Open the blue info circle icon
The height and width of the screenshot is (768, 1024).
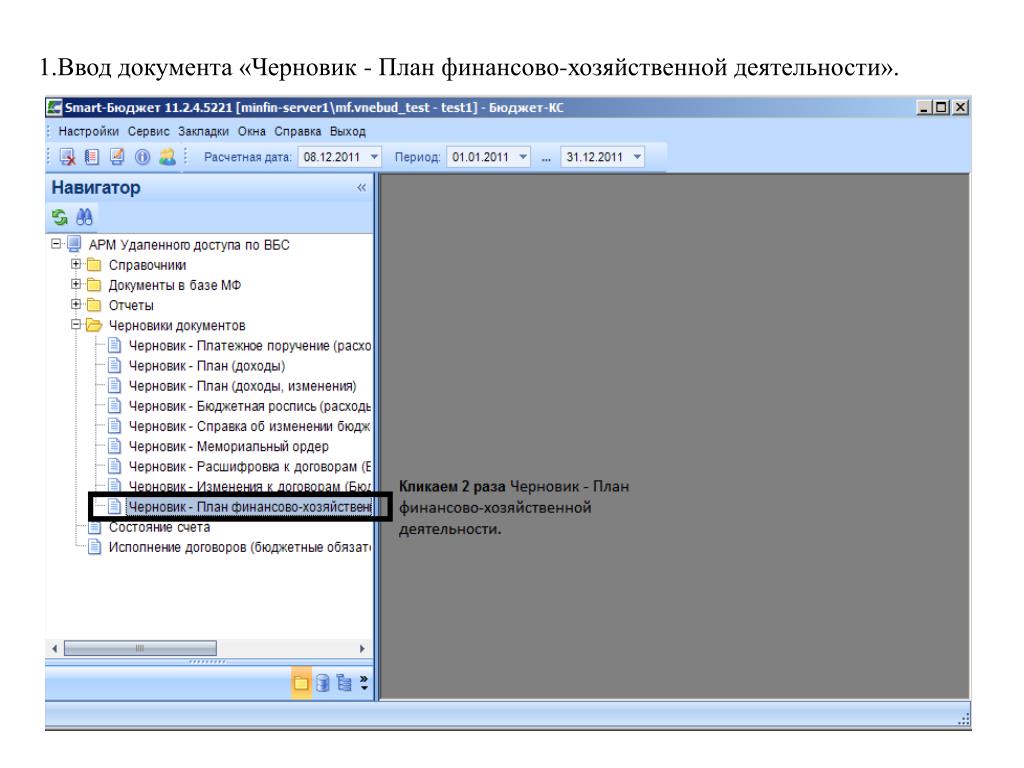[142, 157]
